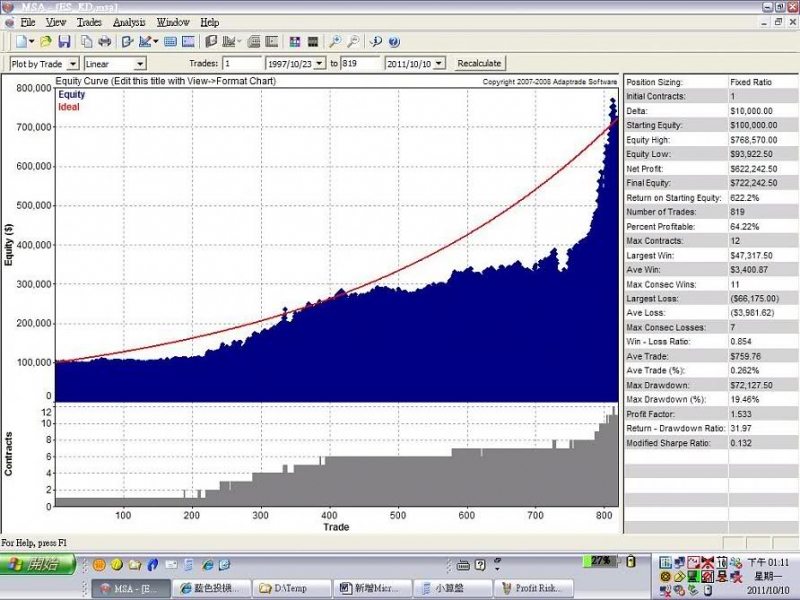Open the Analysis menu
The height and width of the screenshot is (600, 800).
[129, 22]
